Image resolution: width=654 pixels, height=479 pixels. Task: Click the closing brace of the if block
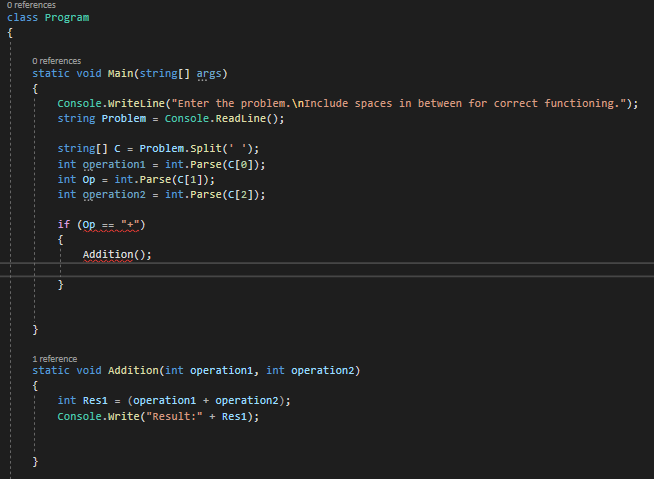tap(60, 285)
